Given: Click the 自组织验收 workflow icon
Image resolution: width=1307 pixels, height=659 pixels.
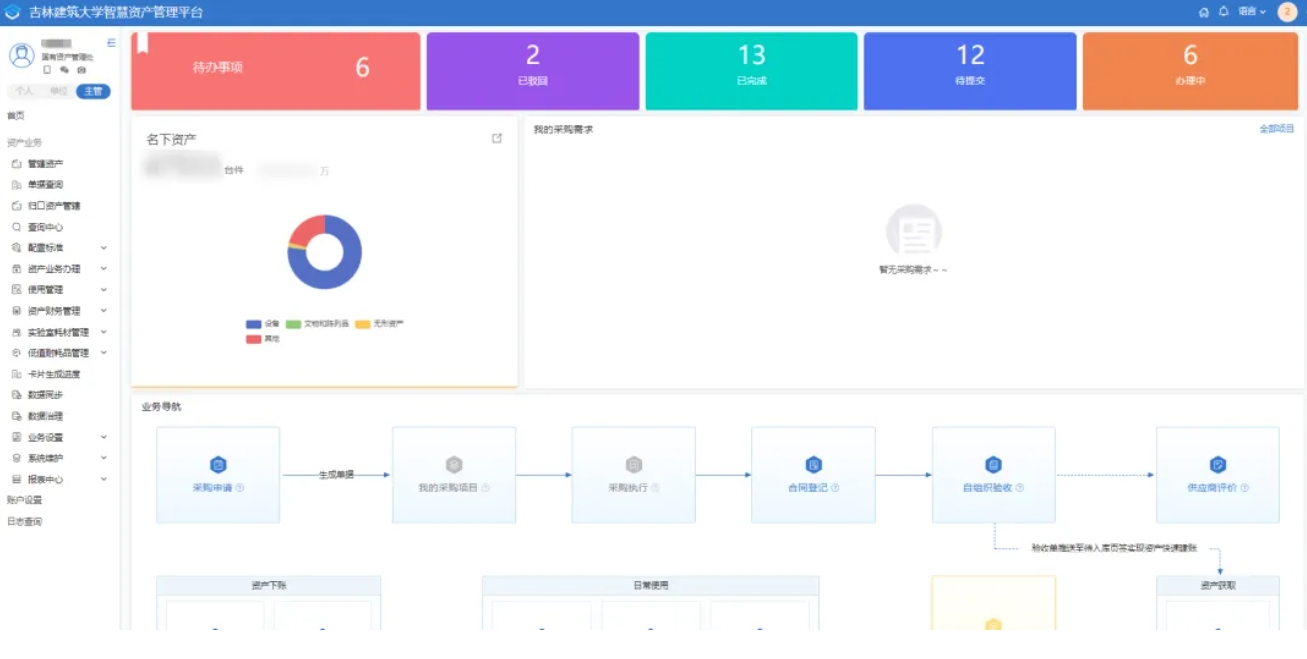Looking at the screenshot, I should (x=993, y=465).
